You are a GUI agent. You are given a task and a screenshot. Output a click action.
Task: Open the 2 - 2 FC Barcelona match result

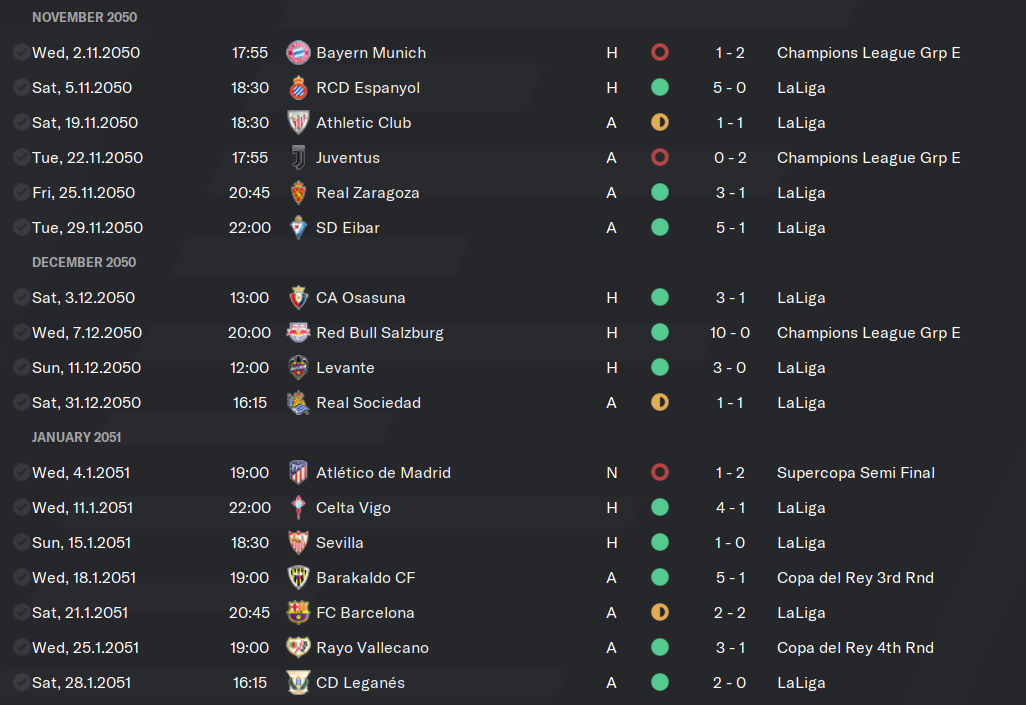pos(730,613)
